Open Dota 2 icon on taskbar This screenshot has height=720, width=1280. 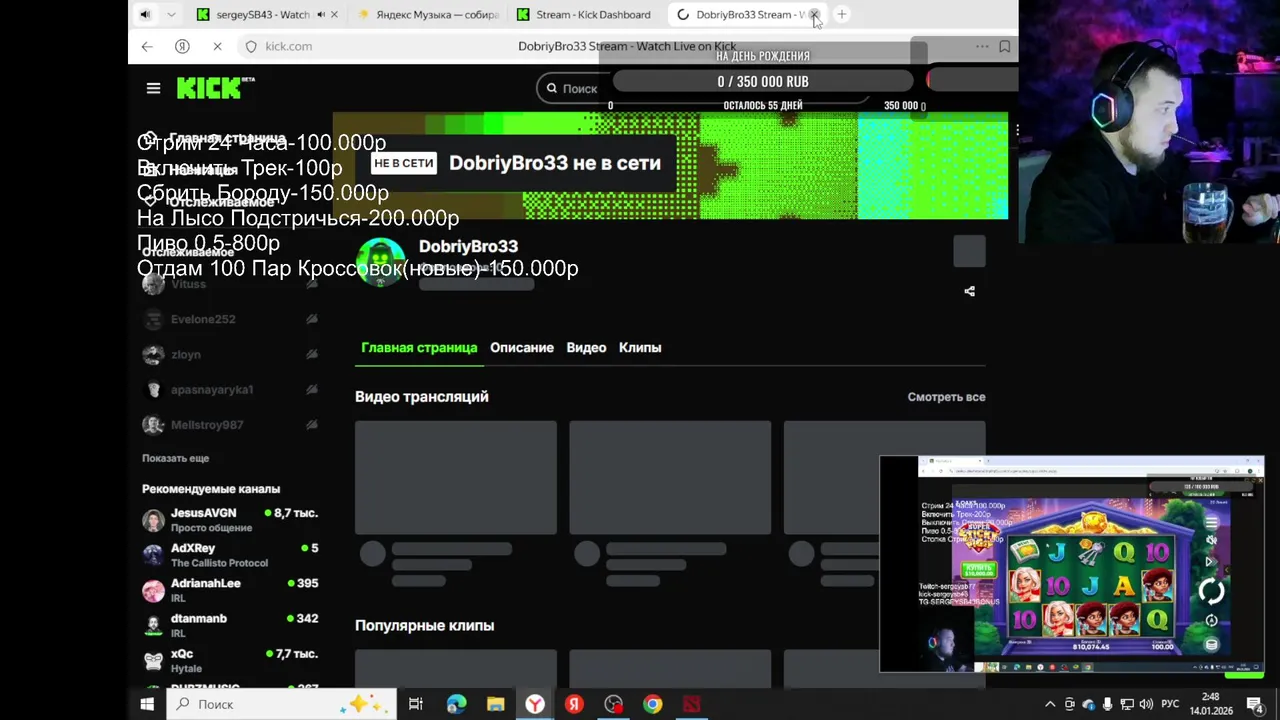(691, 704)
